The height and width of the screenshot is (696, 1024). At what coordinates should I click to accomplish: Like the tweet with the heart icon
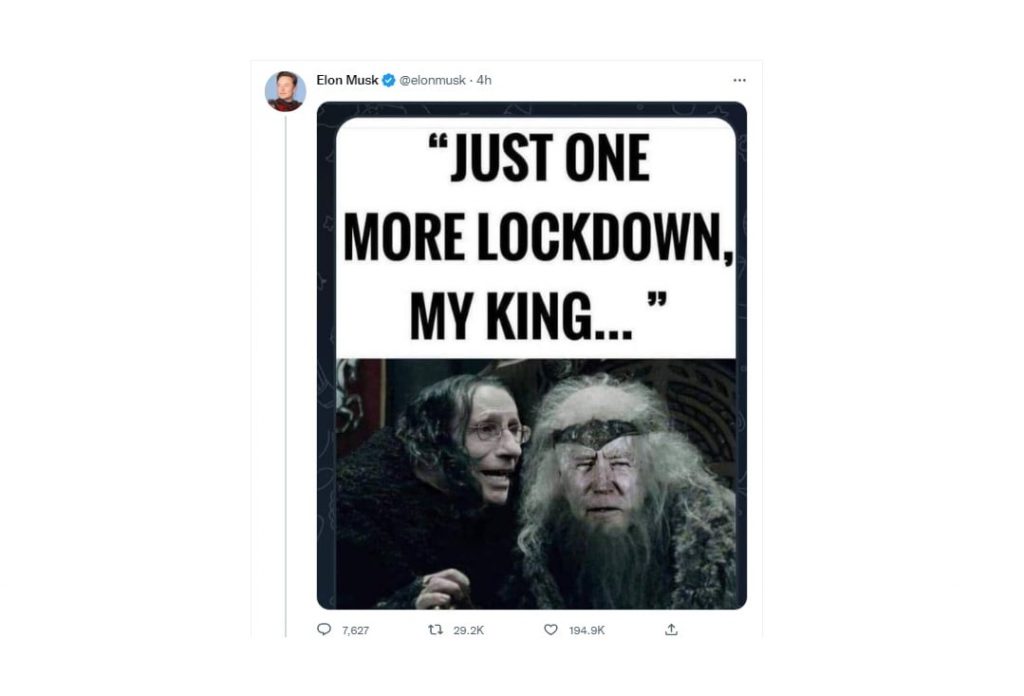[x=551, y=629]
